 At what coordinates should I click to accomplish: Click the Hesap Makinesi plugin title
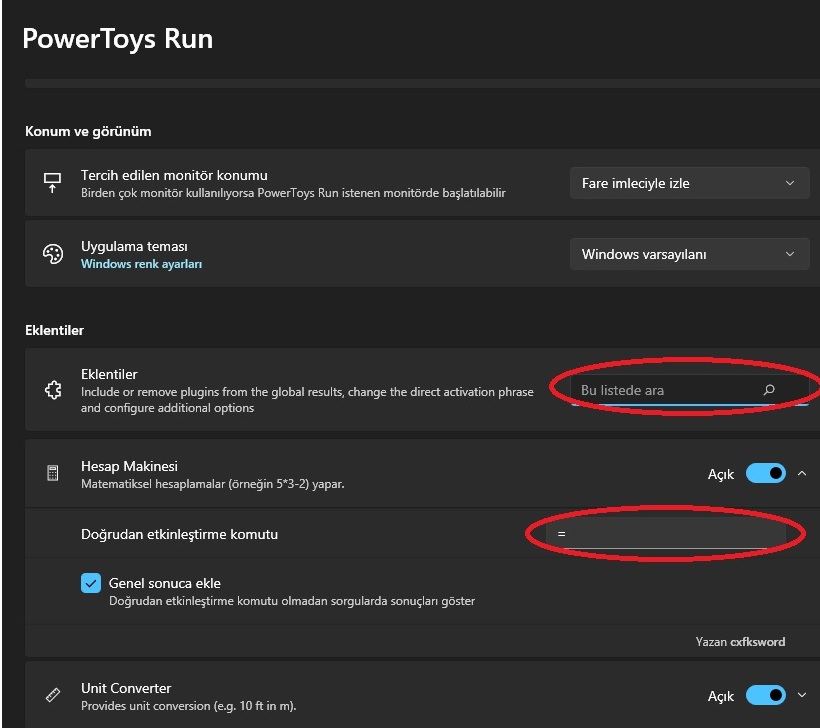tap(129, 466)
